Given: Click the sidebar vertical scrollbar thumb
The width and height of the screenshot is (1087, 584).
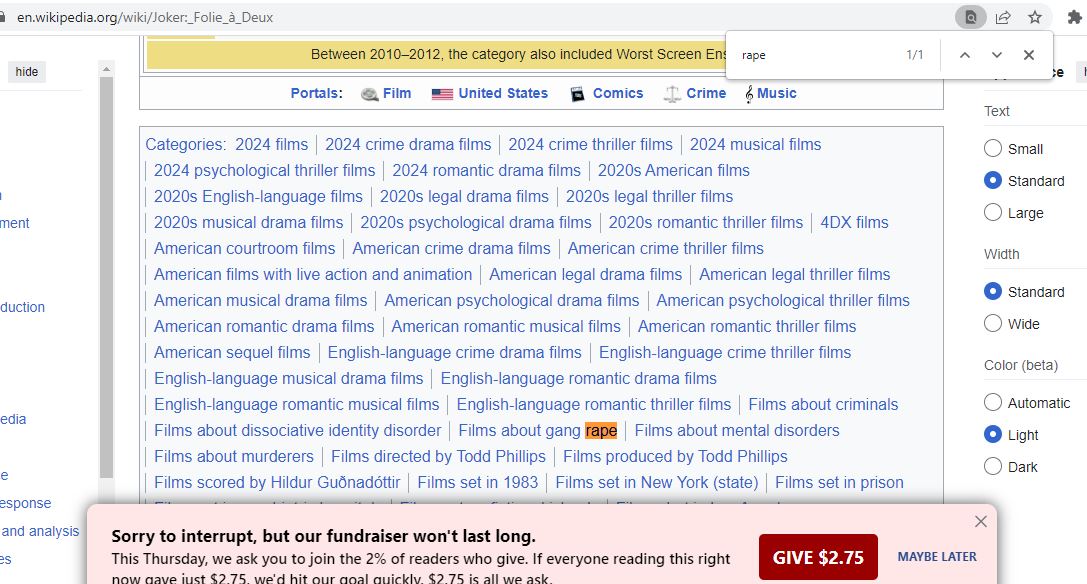Looking at the screenshot, I should [x=106, y=277].
